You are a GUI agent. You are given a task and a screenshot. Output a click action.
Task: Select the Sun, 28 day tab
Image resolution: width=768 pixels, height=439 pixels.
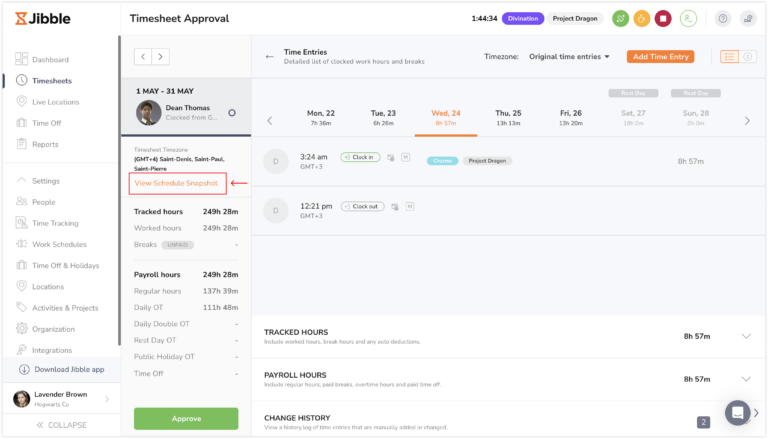click(x=696, y=118)
